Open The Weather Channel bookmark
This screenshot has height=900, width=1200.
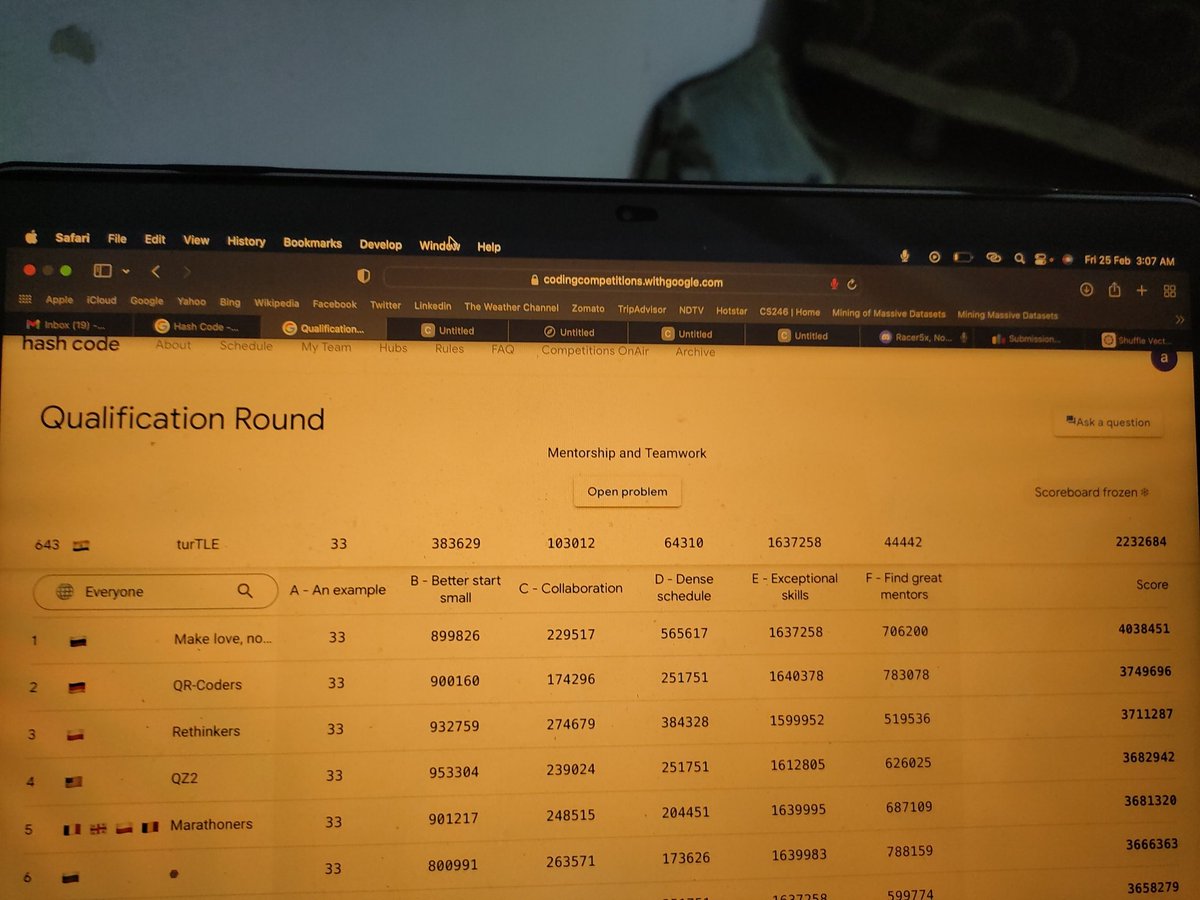pos(511,307)
